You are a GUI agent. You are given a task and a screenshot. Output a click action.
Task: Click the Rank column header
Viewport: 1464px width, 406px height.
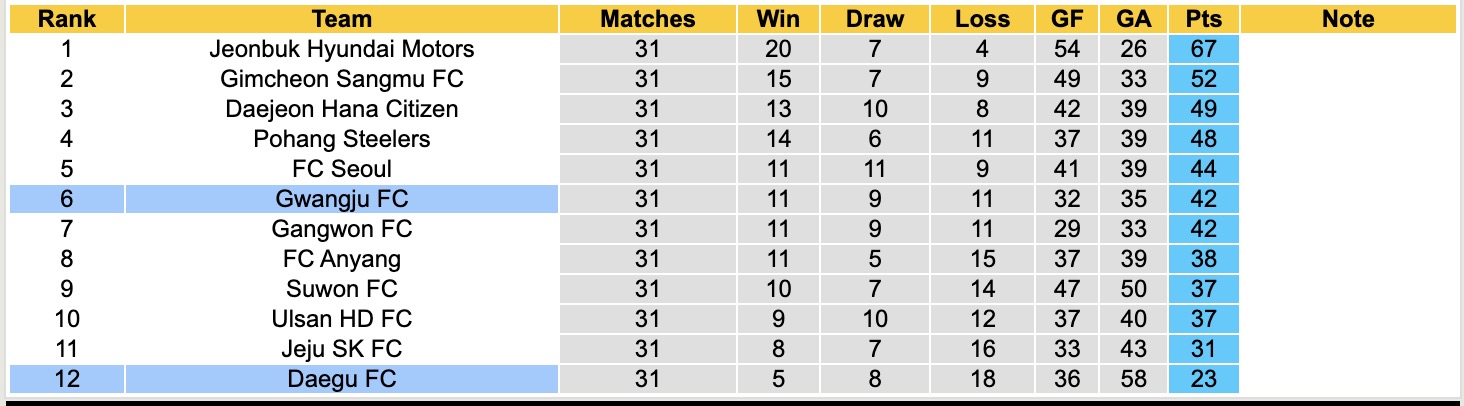pos(67,19)
